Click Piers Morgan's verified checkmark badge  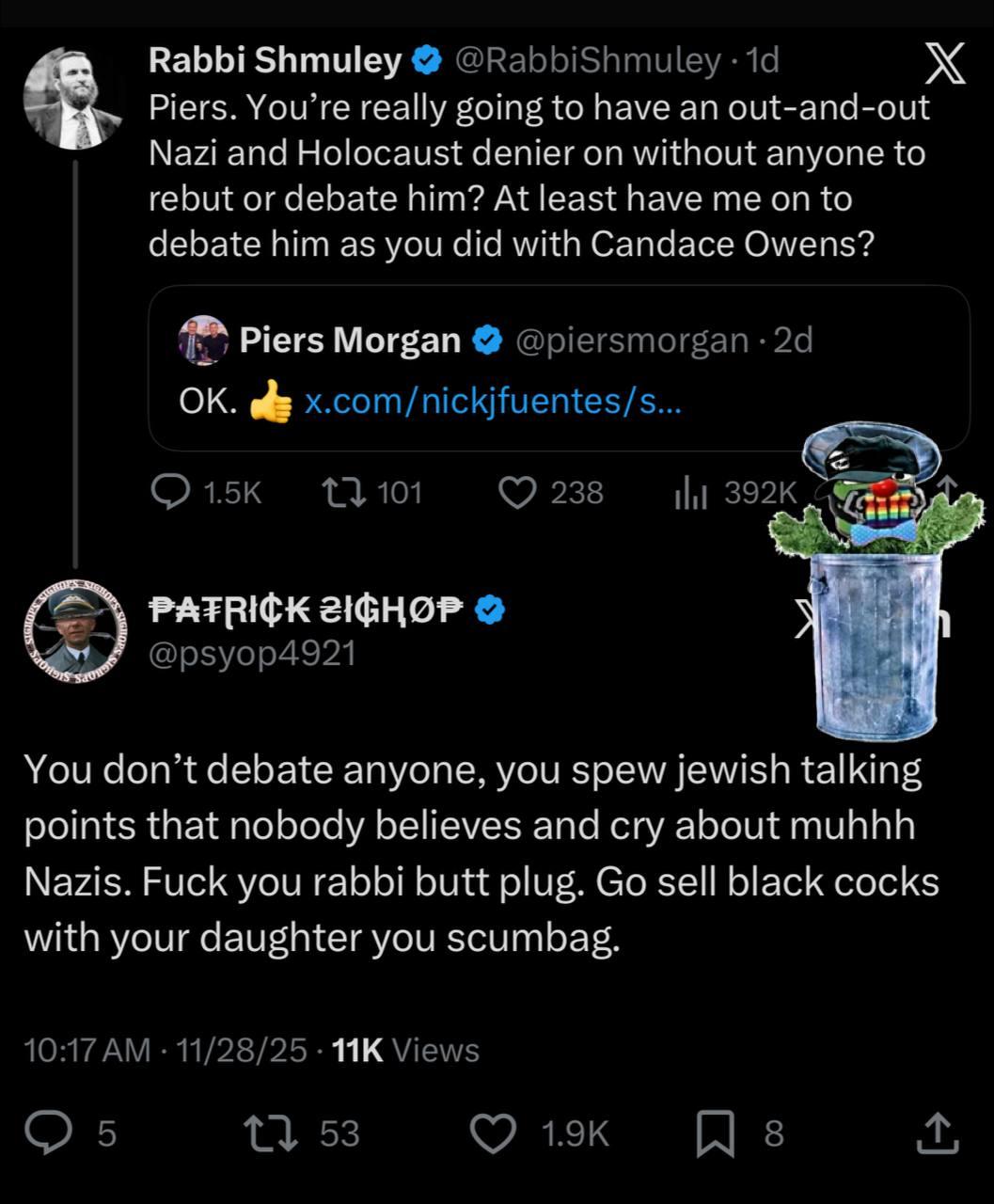point(486,340)
